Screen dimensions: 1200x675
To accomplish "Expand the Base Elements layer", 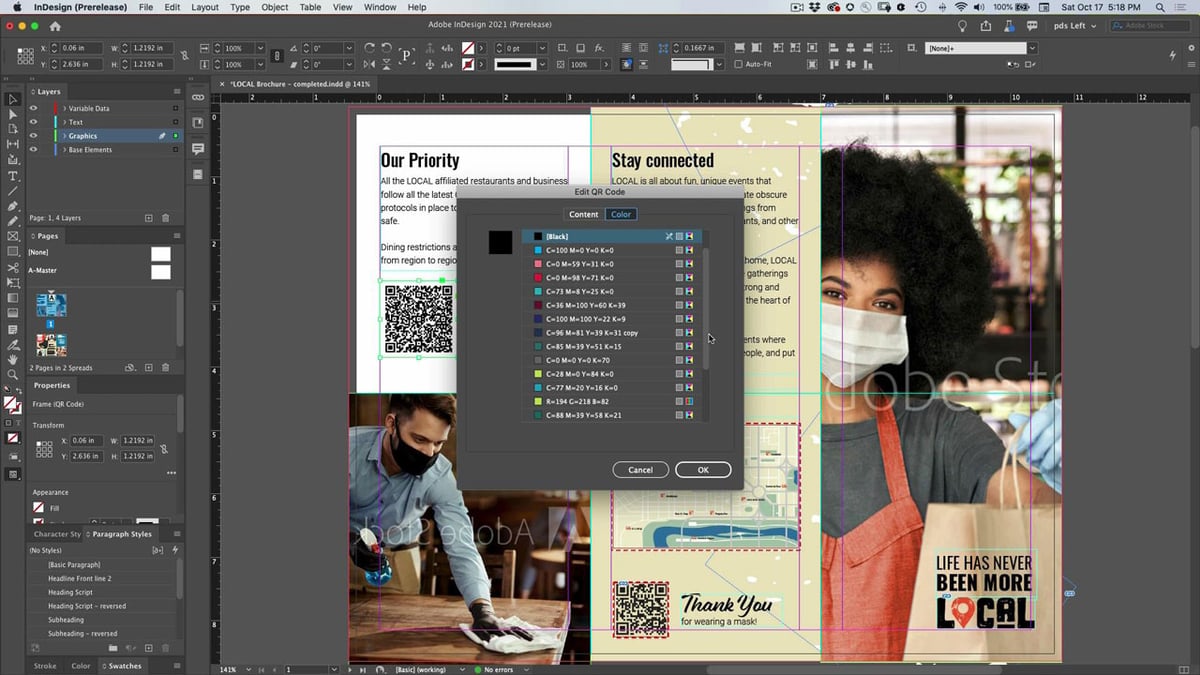I will pyautogui.click(x=65, y=149).
